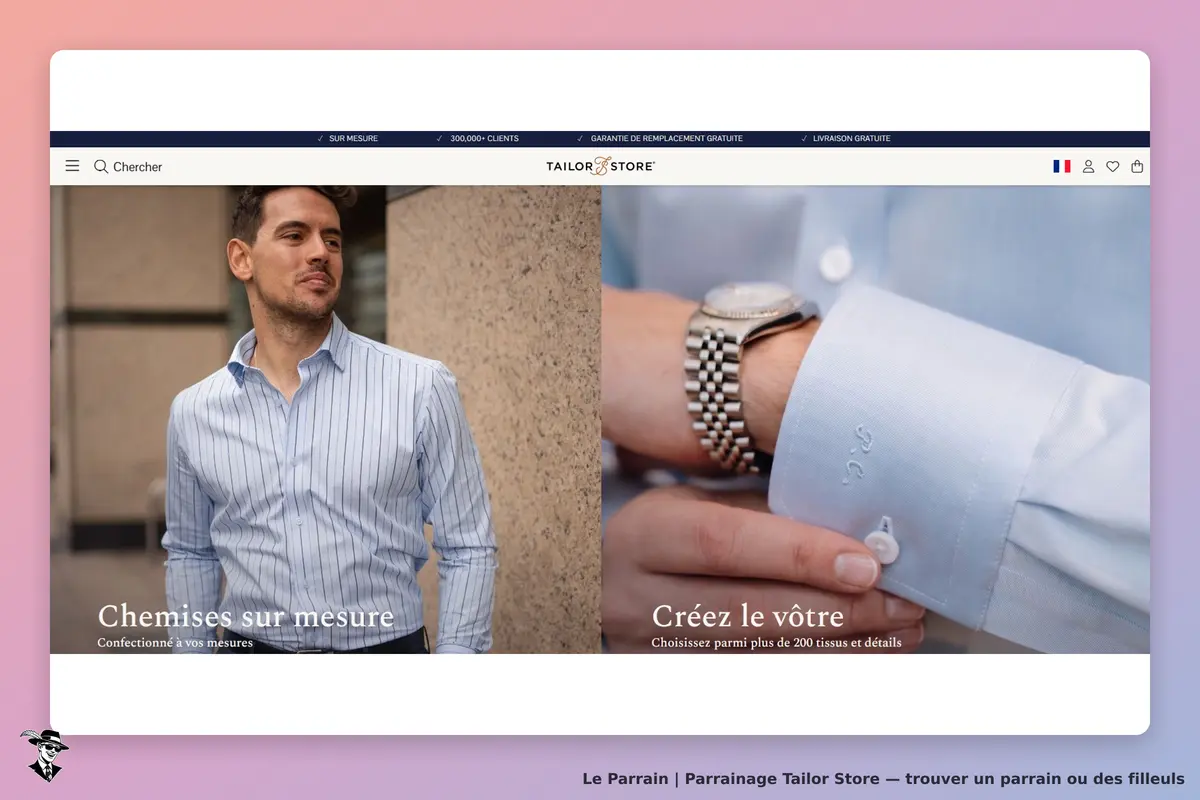Open the Créez le vôtre heading link
The width and height of the screenshot is (1200, 800).
pyautogui.click(x=748, y=615)
